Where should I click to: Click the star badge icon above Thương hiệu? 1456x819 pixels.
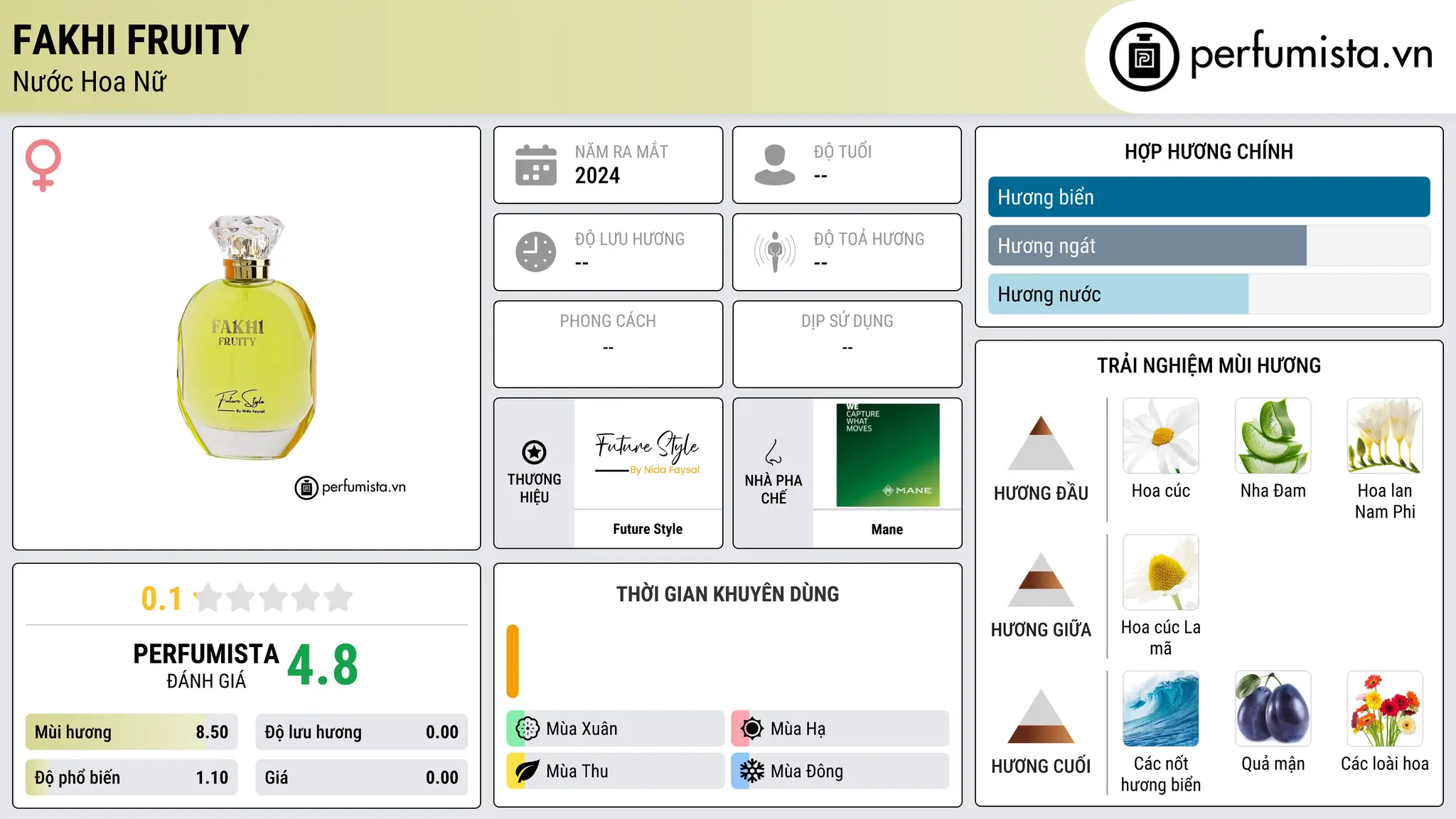(534, 452)
